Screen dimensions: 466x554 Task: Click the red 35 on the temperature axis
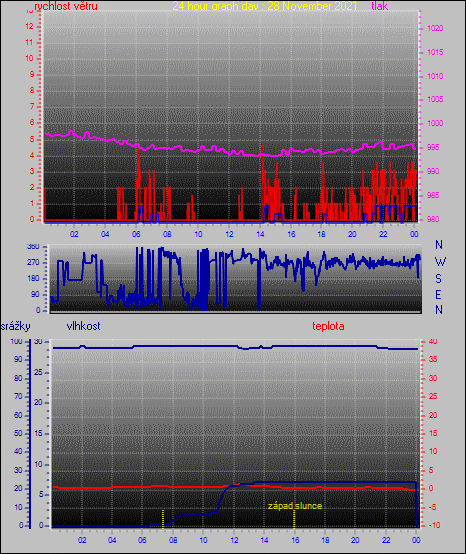click(x=433, y=359)
